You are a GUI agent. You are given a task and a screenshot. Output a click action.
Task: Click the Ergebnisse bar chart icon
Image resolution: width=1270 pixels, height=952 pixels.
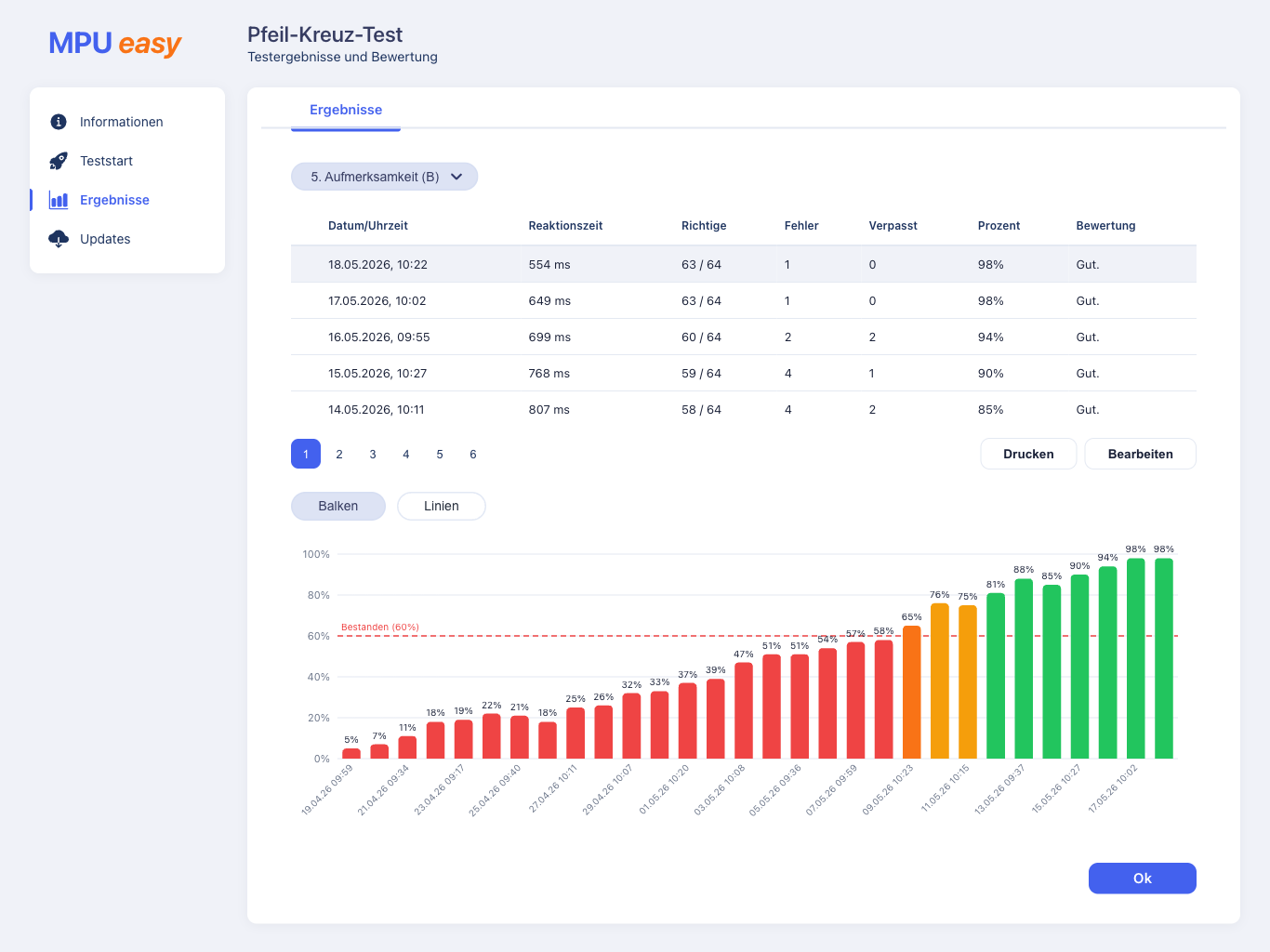(x=59, y=200)
